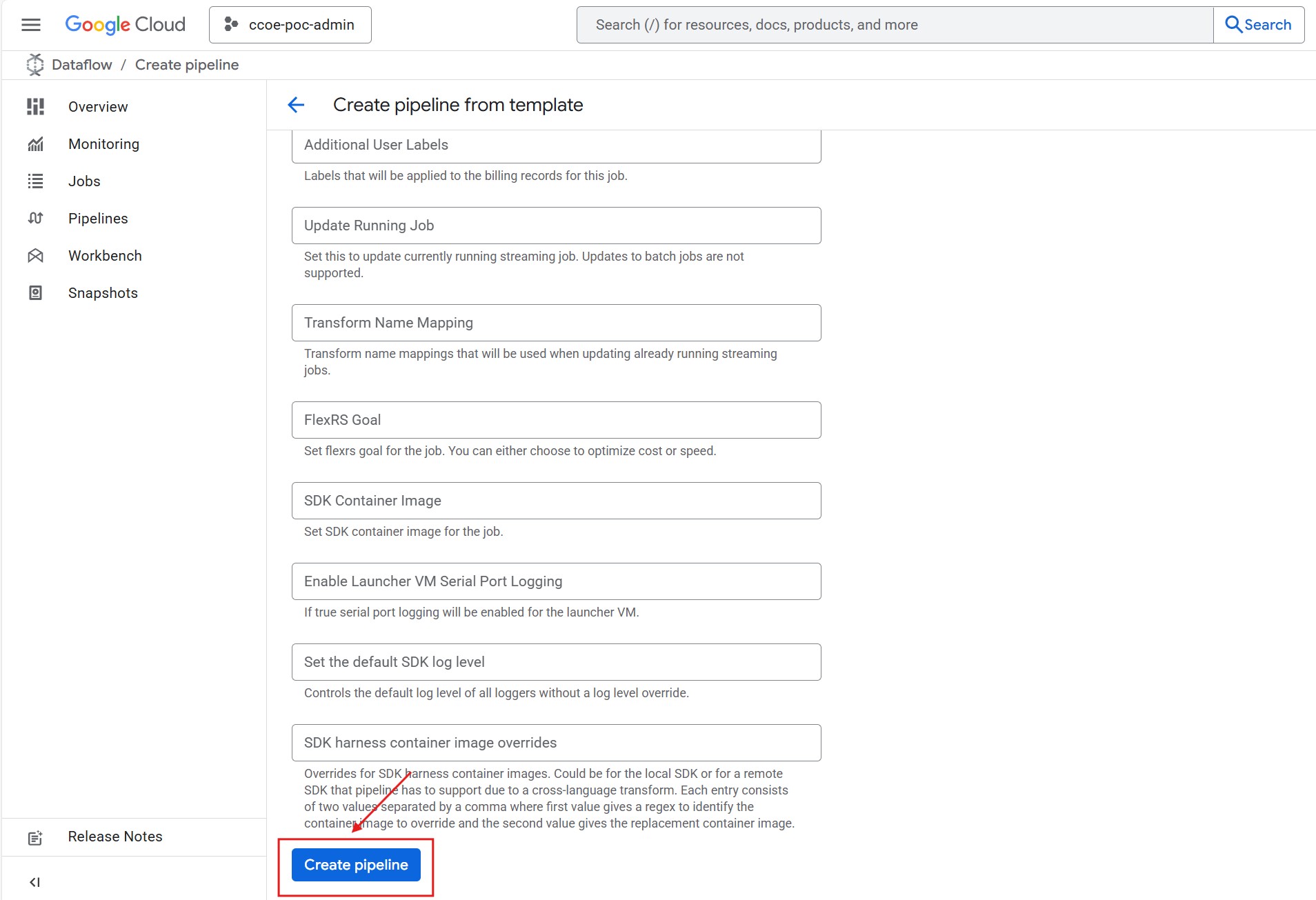Click the Update Running Job field
The image size is (1316, 900).
point(556,226)
